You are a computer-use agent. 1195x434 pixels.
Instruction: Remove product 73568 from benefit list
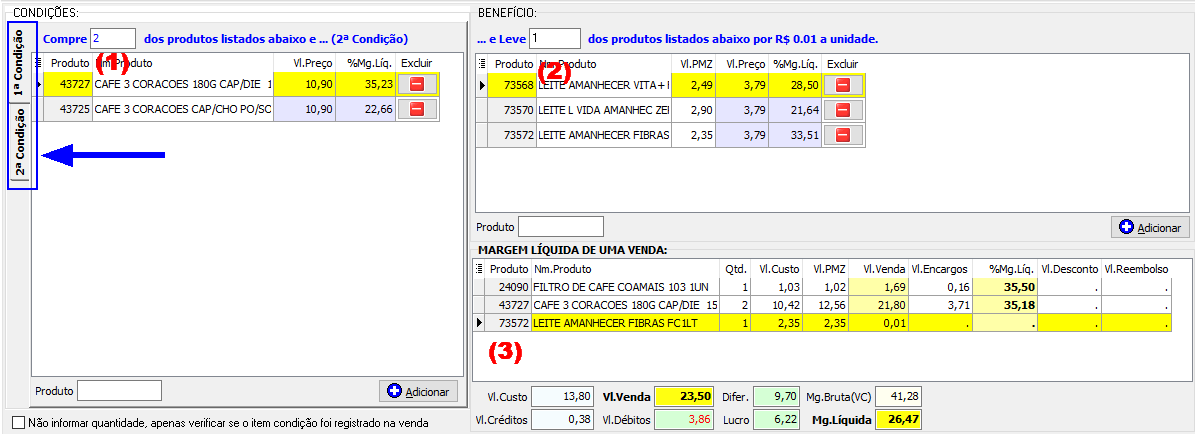(x=843, y=86)
